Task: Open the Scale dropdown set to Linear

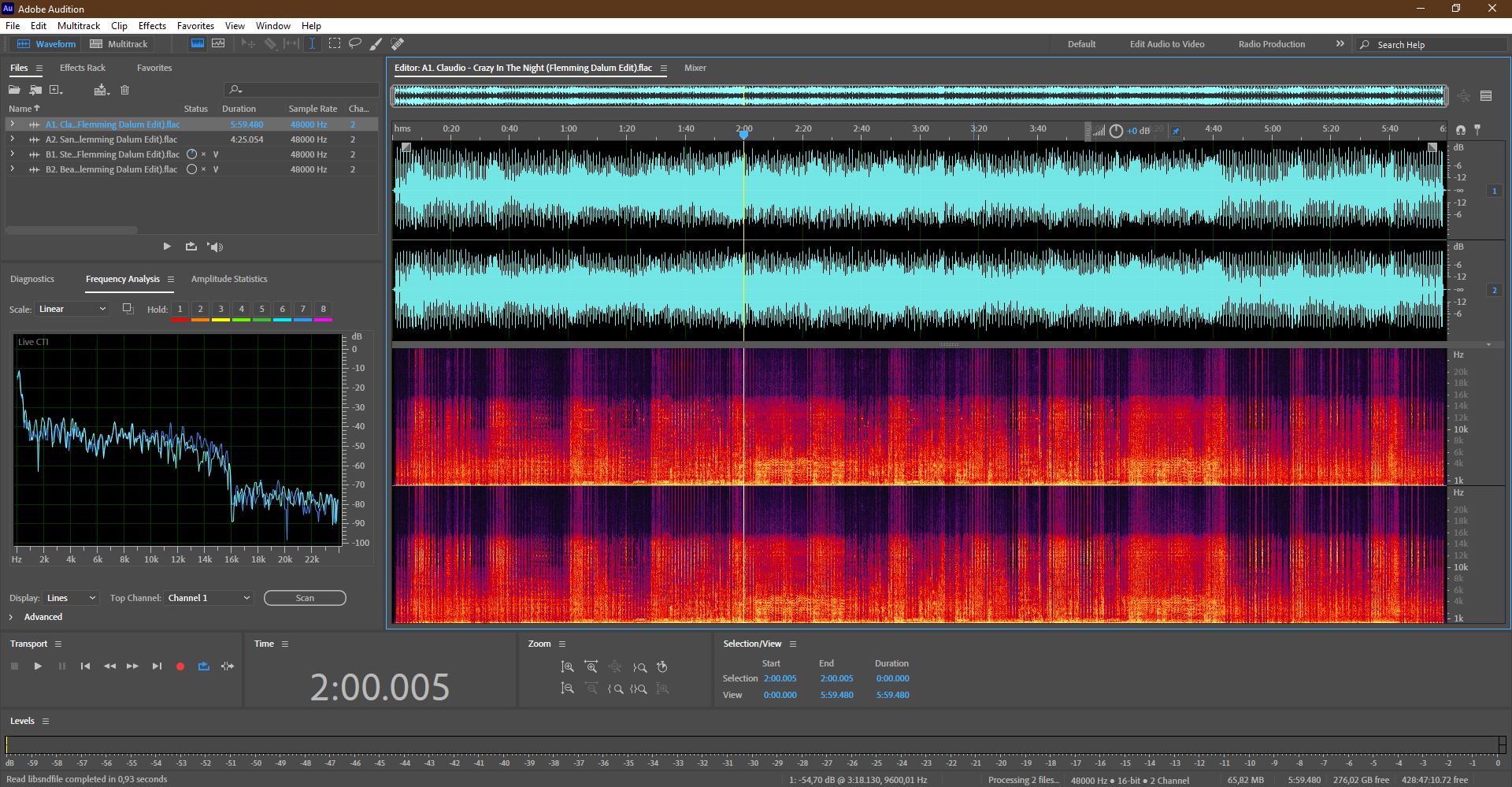Action: coord(72,309)
